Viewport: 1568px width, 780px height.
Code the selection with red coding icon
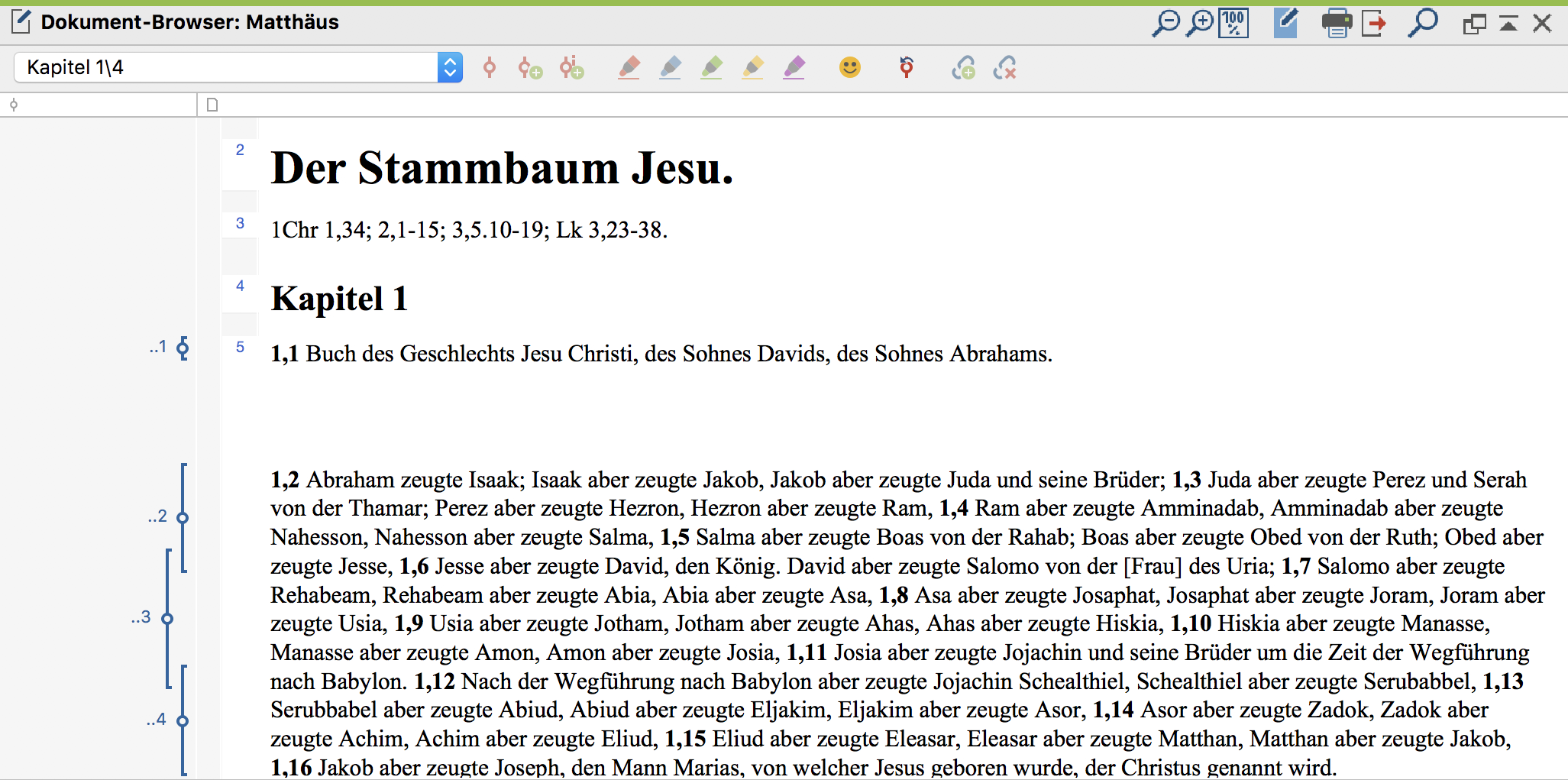click(x=490, y=68)
